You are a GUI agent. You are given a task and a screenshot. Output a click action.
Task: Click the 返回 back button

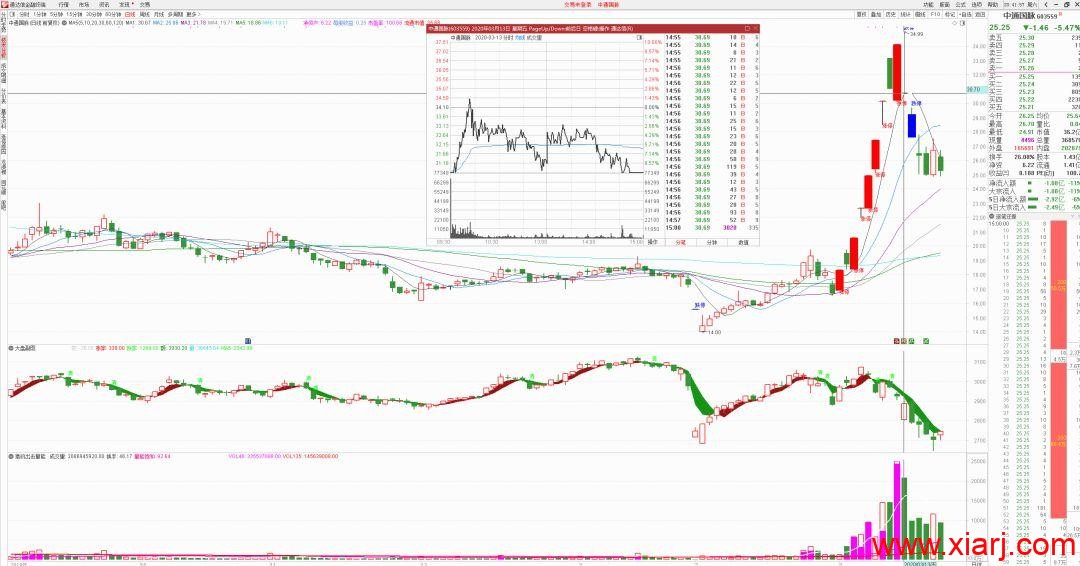[x=981, y=14]
